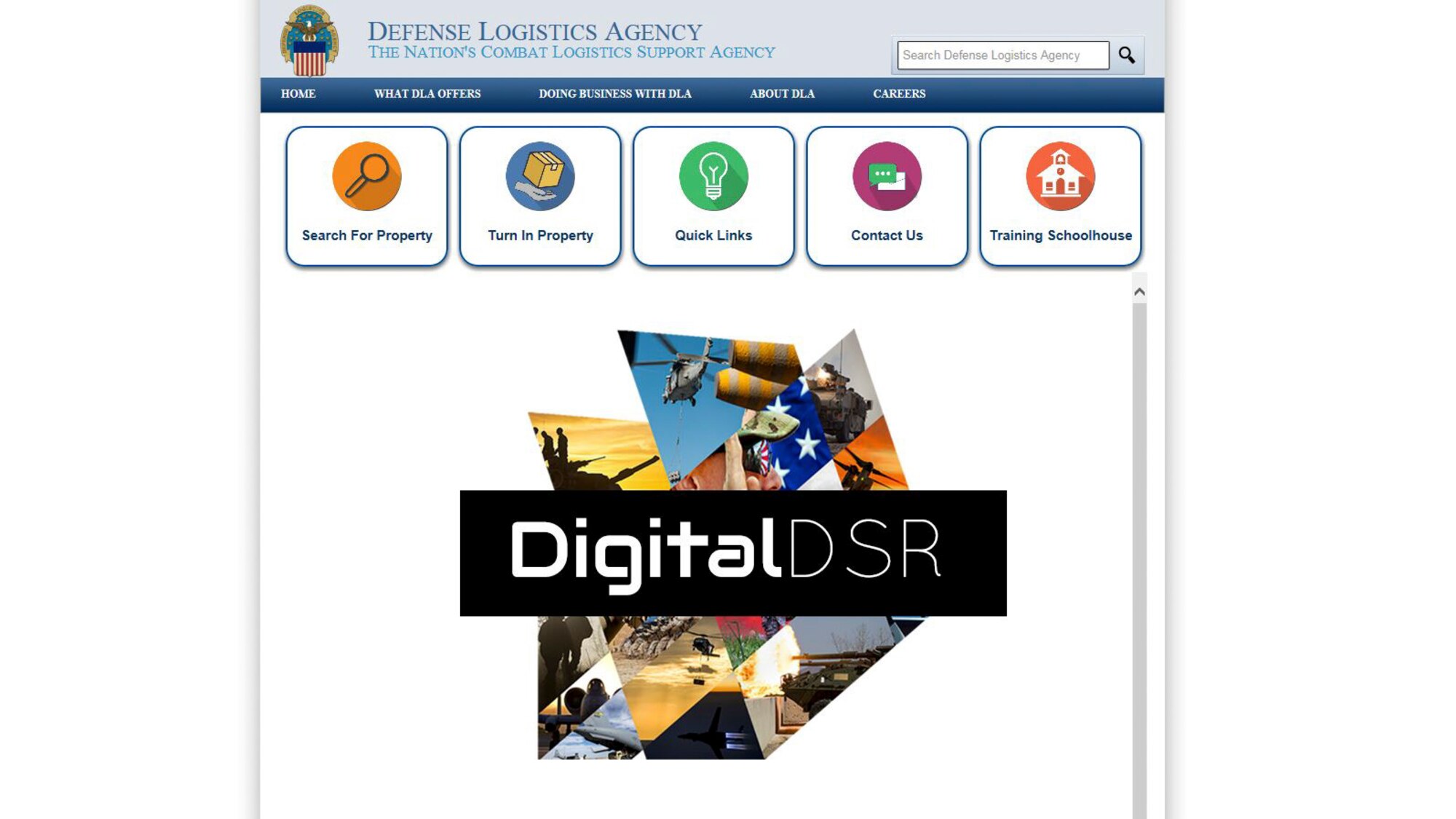Click the green Quick Links lightbulb icon

[x=713, y=176]
